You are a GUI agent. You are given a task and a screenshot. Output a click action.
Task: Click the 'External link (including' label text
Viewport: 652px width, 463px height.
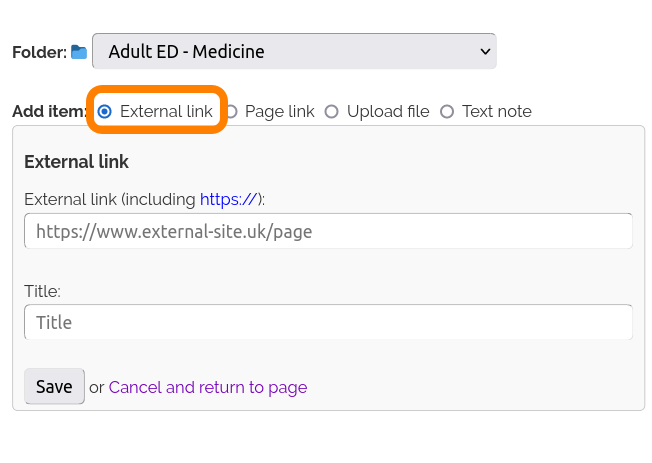point(110,199)
